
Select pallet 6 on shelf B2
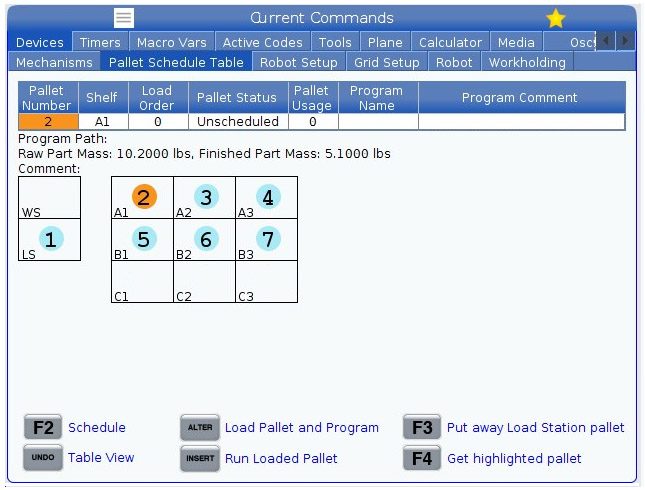click(206, 239)
